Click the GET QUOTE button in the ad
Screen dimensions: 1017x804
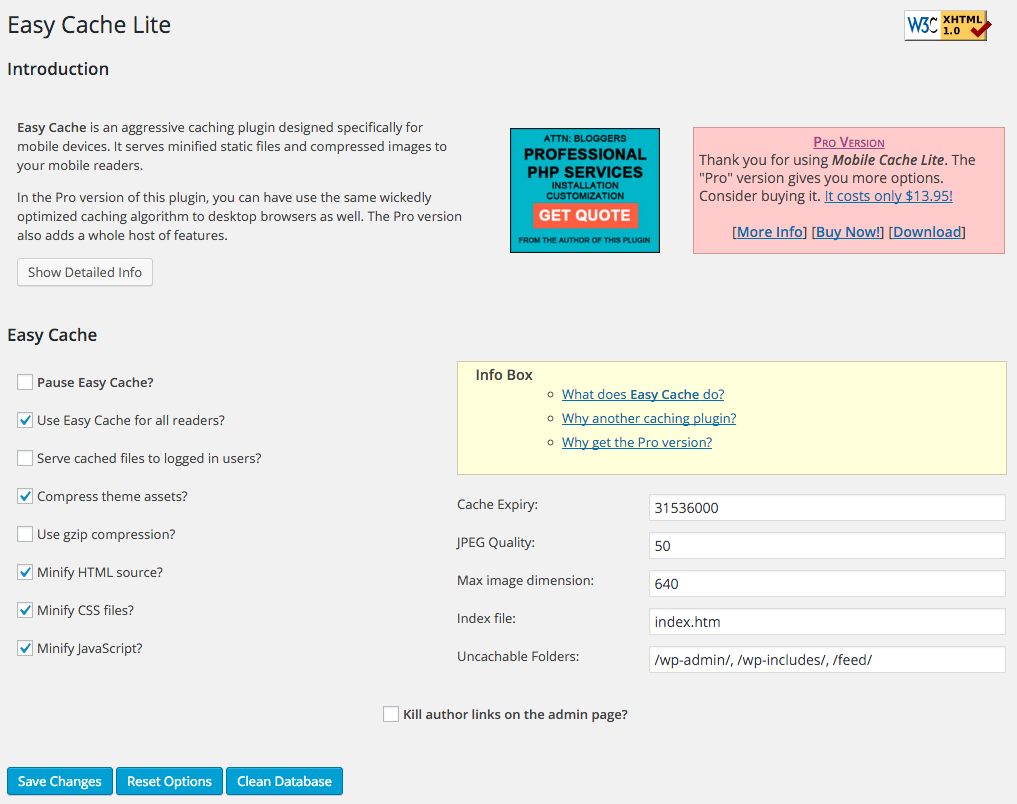(x=585, y=215)
